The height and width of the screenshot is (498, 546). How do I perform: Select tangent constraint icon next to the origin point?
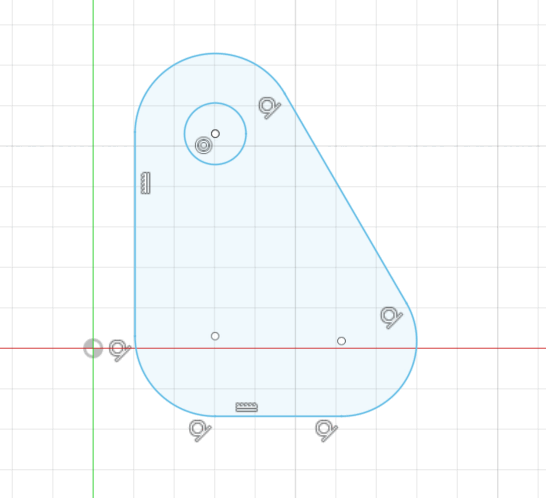click(x=120, y=350)
